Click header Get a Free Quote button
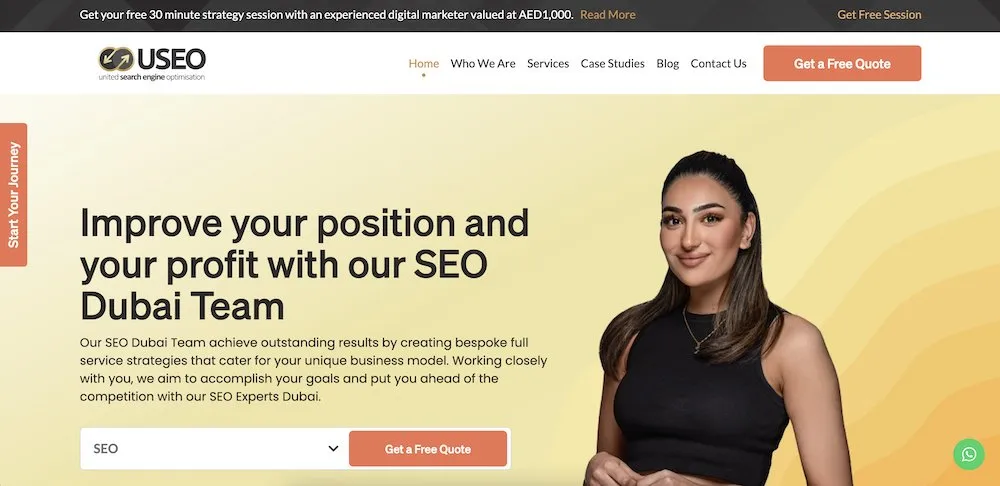Viewport: 1000px width, 486px height. point(842,63)
